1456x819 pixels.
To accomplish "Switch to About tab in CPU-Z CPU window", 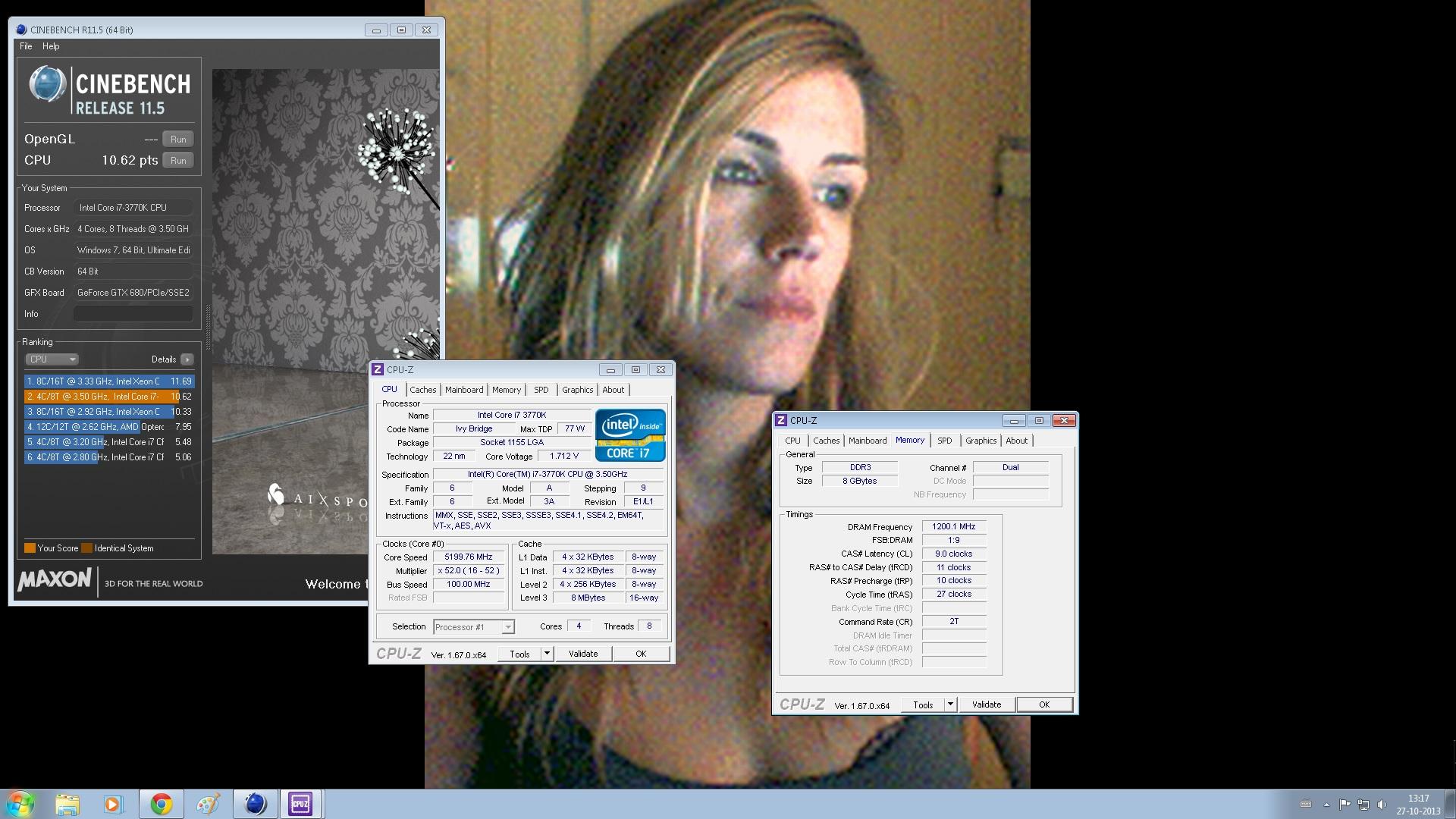I will [613, 390].
